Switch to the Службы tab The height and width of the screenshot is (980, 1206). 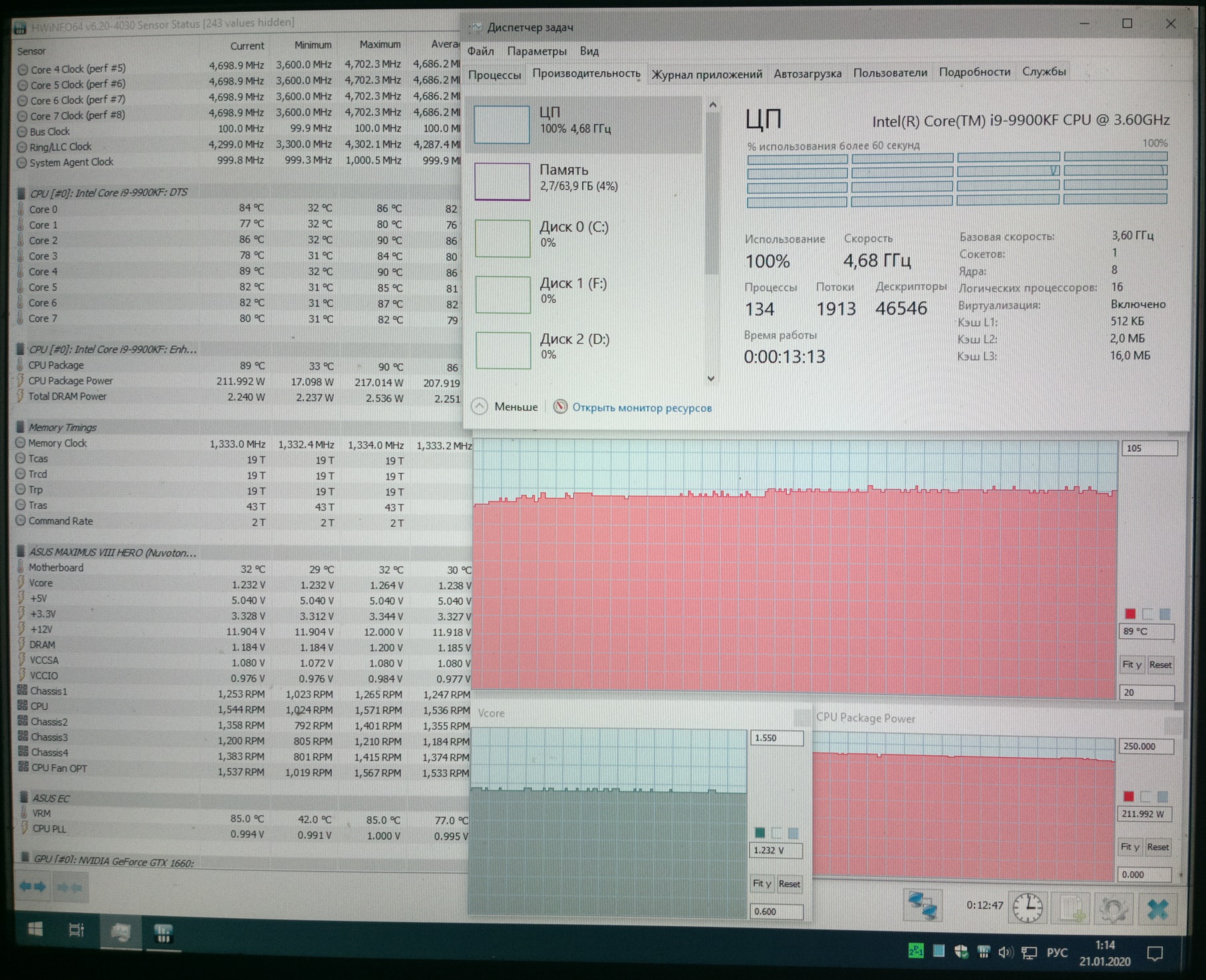coord(1044,71)
